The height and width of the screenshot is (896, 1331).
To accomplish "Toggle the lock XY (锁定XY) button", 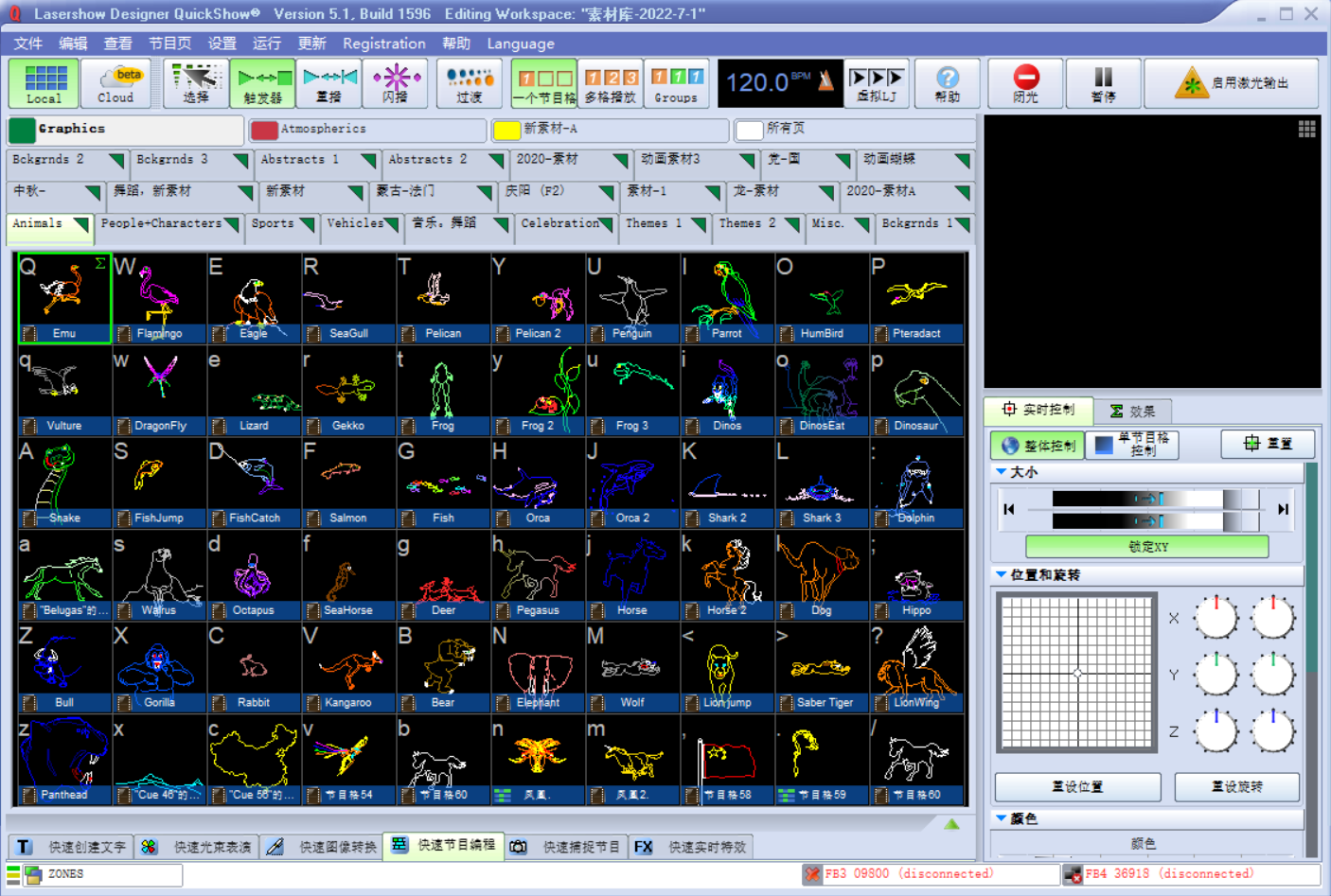I will [x=1146, y=547].
